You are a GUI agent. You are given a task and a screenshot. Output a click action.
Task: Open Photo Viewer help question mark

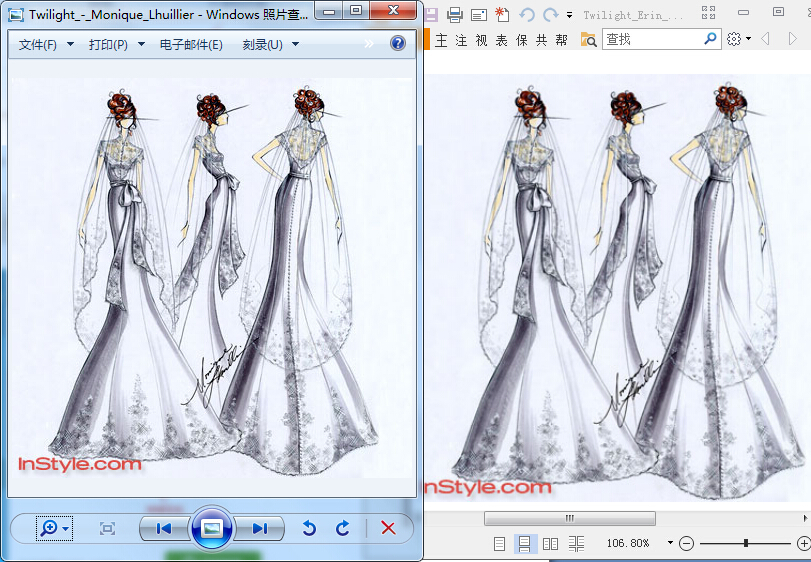[398, 43]
